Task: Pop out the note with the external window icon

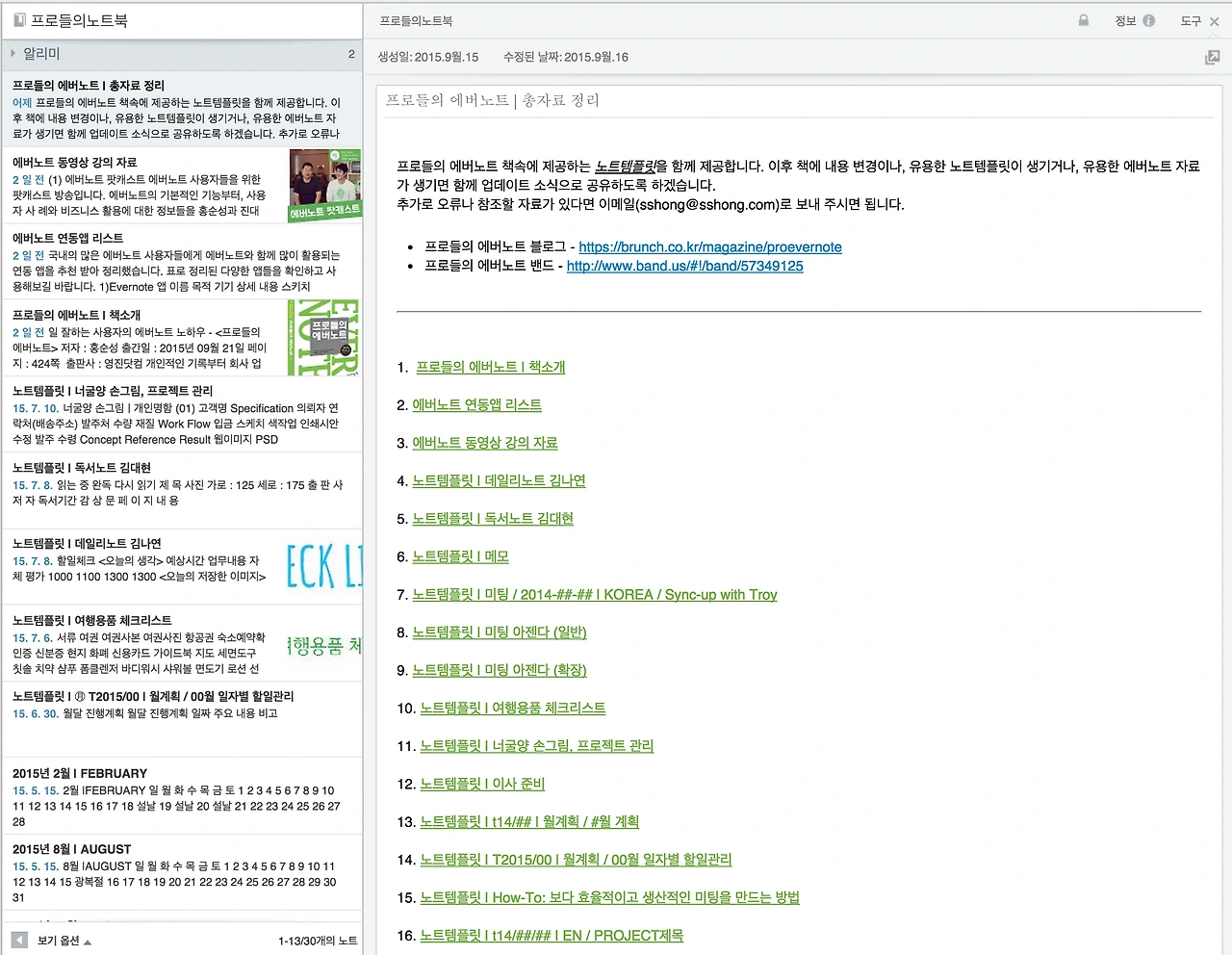Action: [1212, 57]
